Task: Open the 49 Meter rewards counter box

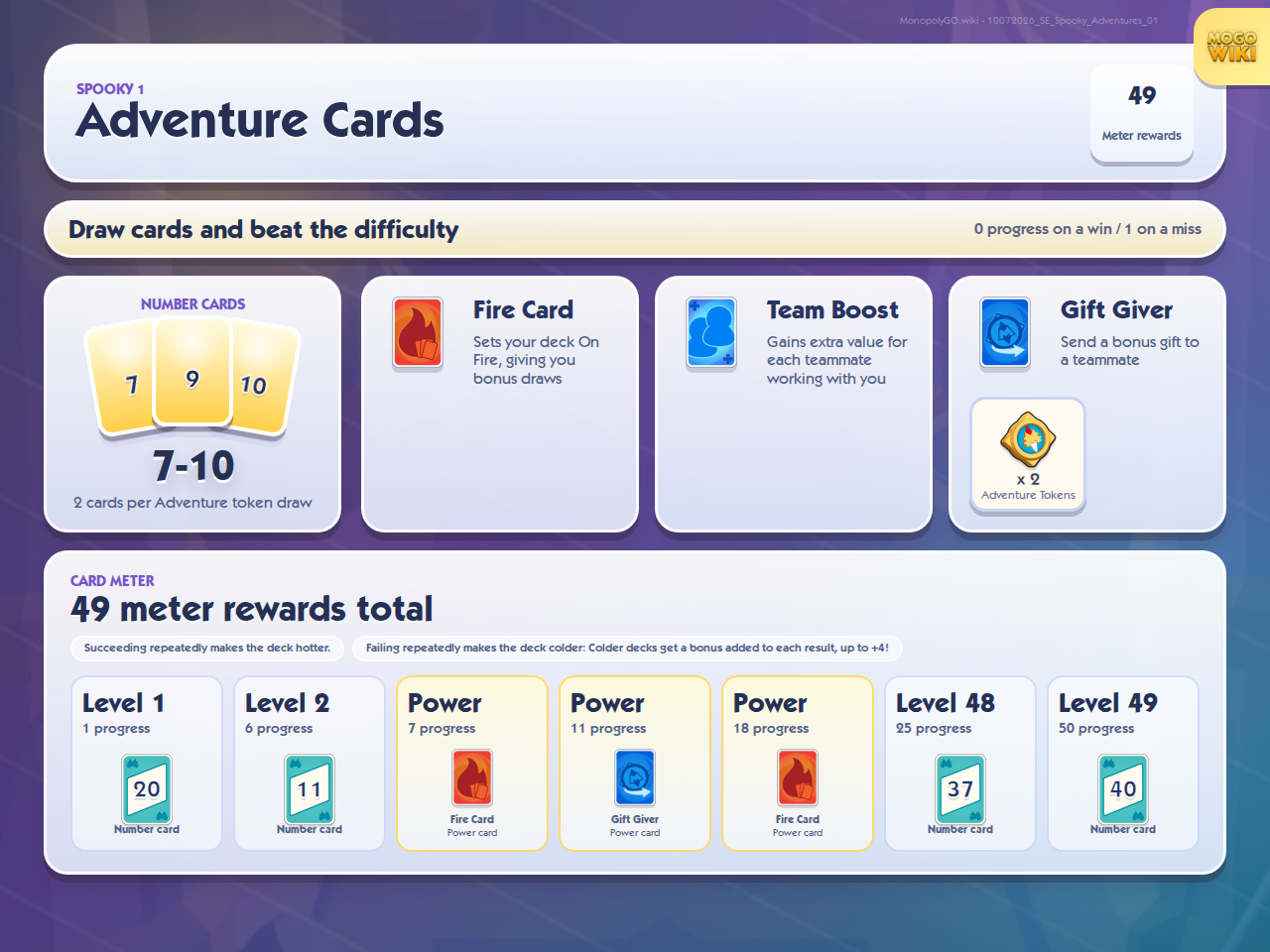Action: click(1142, 114)
